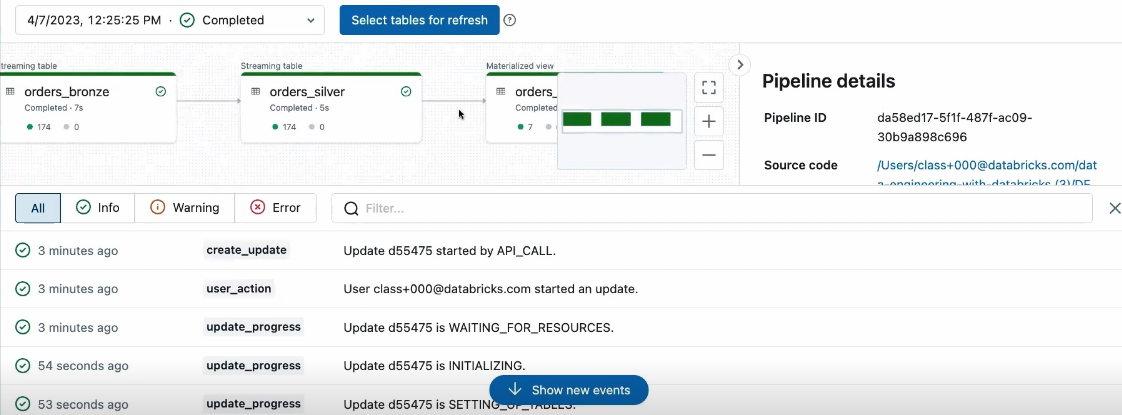Click the event log Filter text field
This screenshot has width=1122, height=415.
712,208
